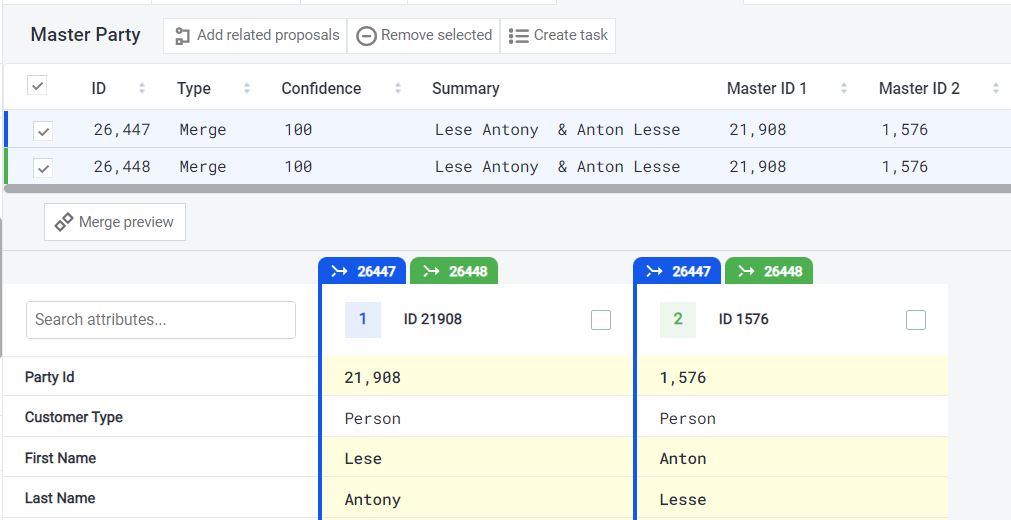Click the horizontal scrollbar below the table
Viewport: 1011px width, 520px height.
coord(500,188)
